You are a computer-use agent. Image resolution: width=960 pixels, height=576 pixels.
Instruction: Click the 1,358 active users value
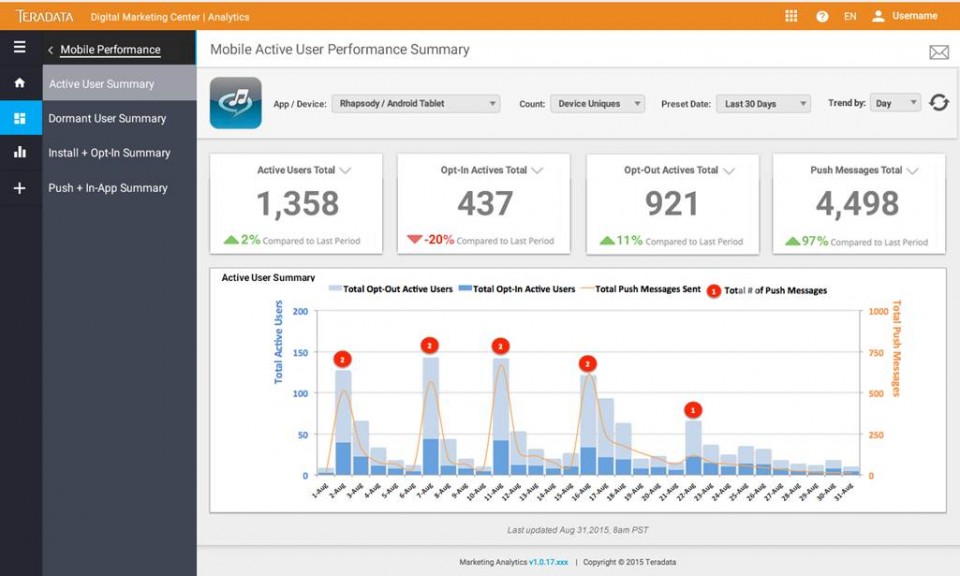298,203
